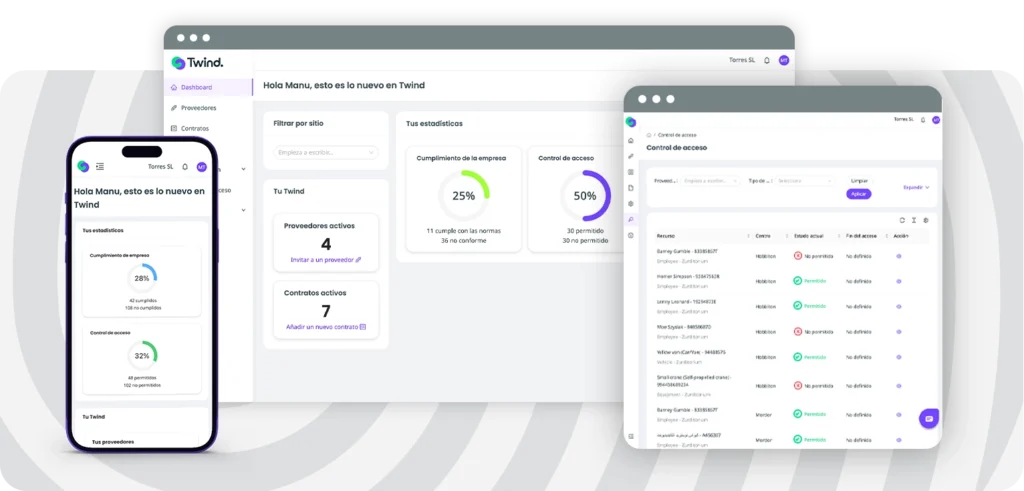Click No permitido status for Moe Szyslak
The height and width of the screenshot is (491, 1024).
[813, 332]
